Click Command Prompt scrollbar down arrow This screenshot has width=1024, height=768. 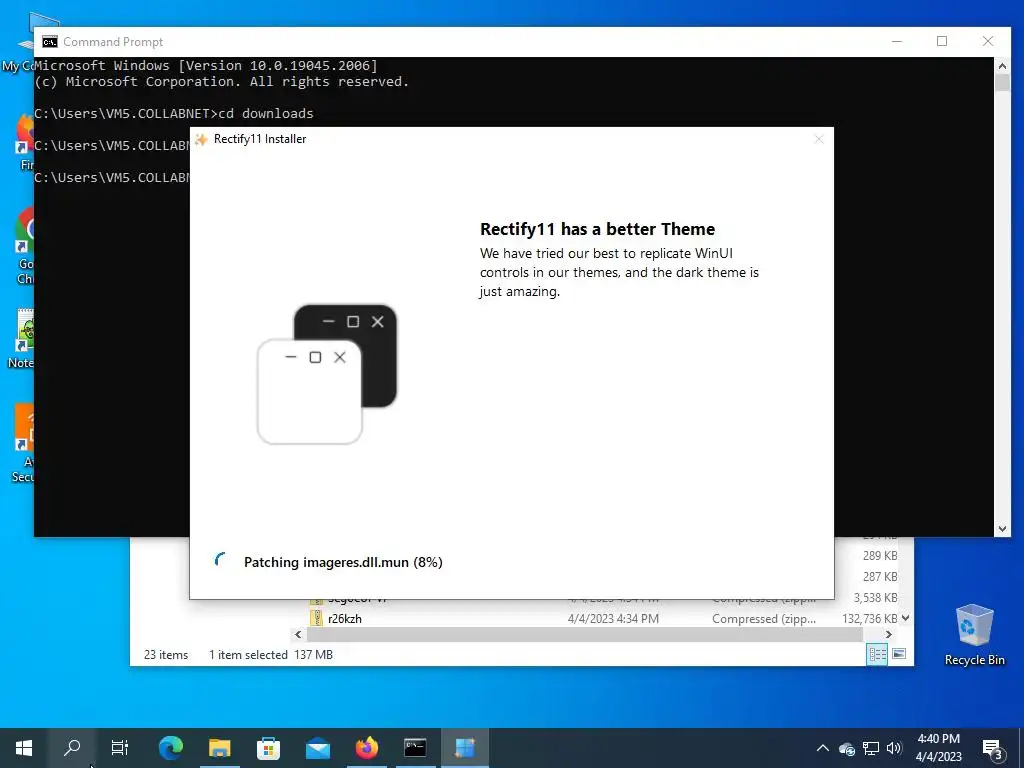pos(1002,529)
